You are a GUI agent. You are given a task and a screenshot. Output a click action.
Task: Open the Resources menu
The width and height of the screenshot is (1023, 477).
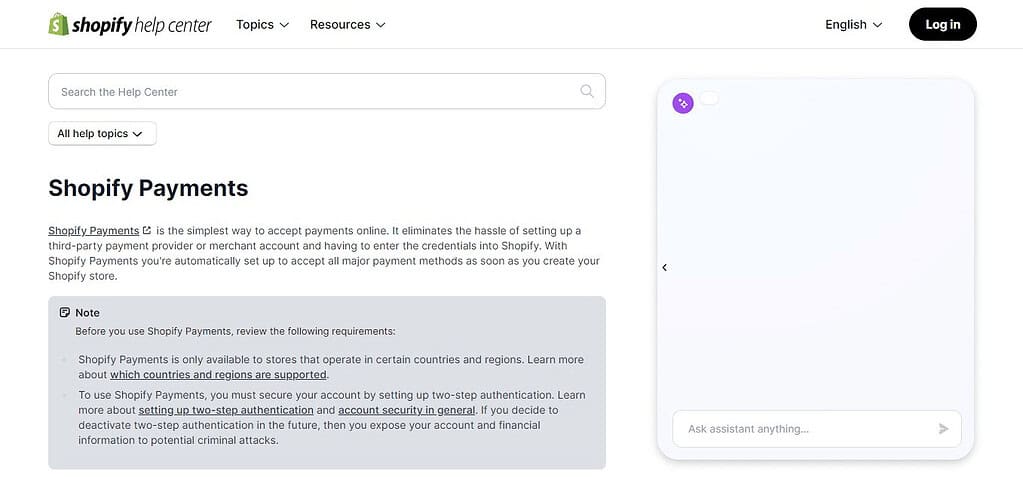348,25
